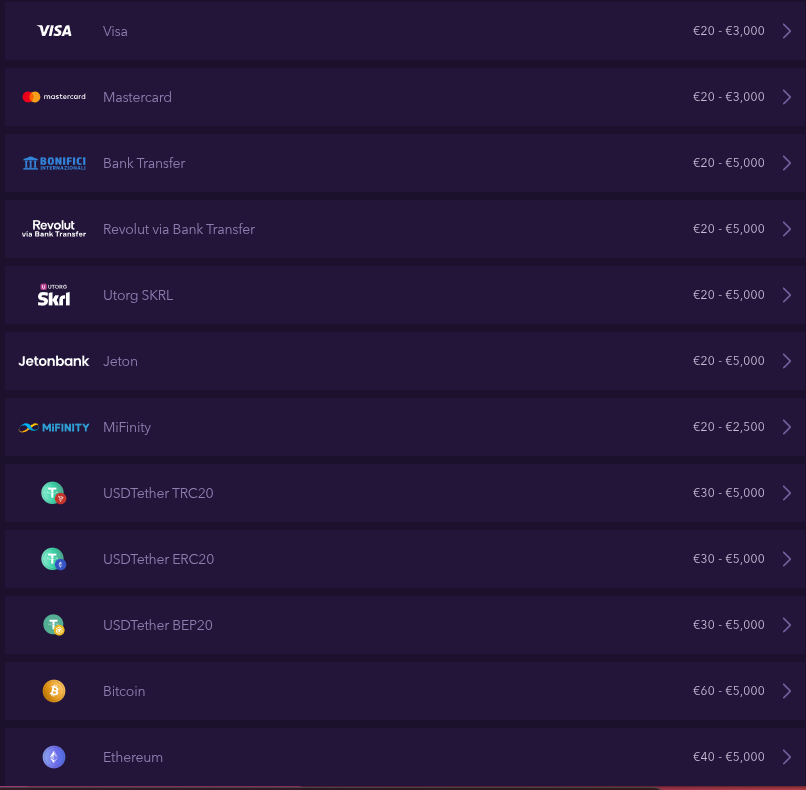Image resolution: width=806 pixels, height=790 pixels.
Task: Click the Mastercard logo icon
Action: 54,97
